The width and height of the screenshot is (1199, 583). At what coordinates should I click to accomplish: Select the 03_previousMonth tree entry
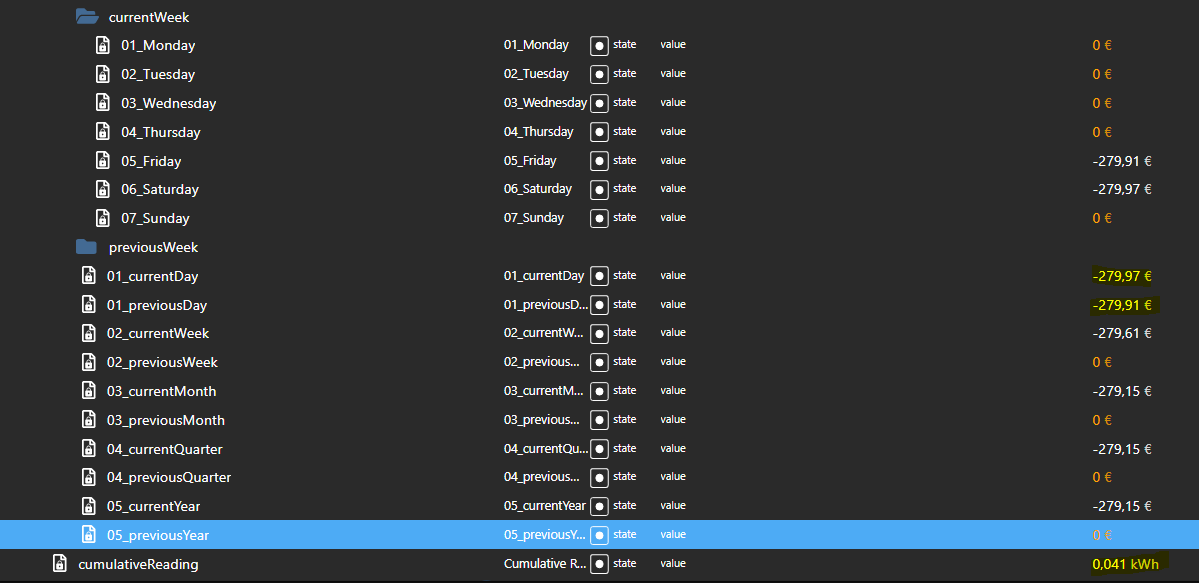point(166,421)
